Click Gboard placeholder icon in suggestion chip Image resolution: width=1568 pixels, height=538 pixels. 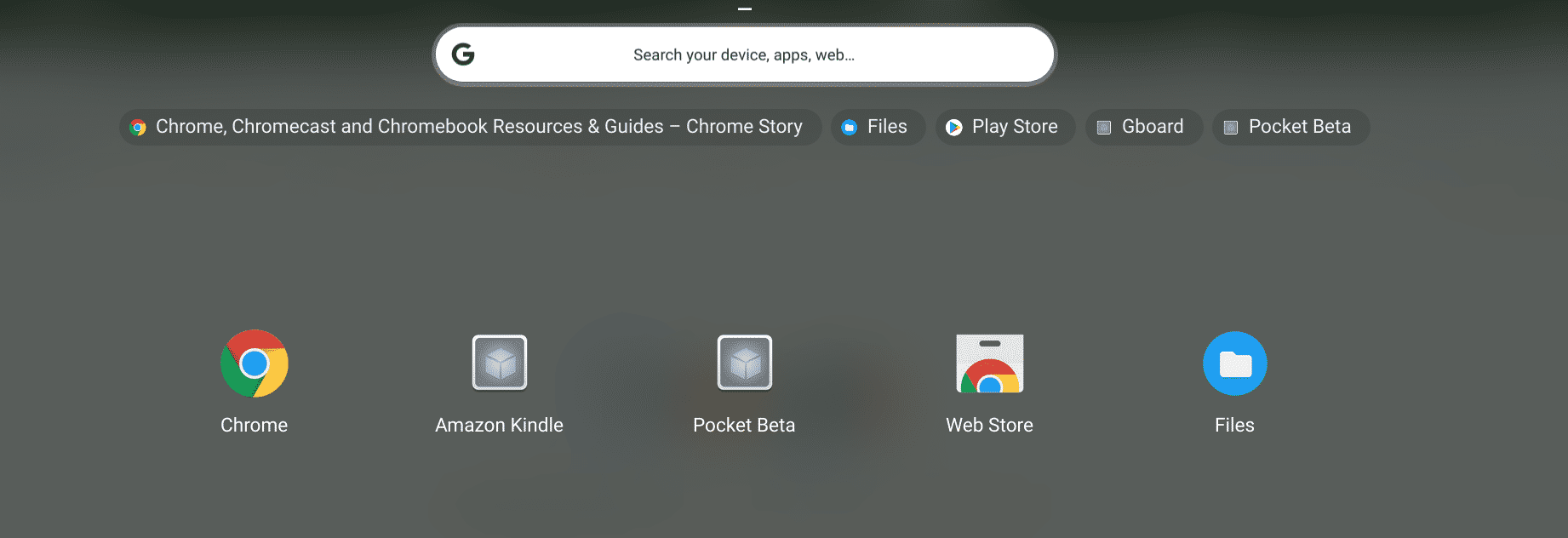tap(1104, 128)
